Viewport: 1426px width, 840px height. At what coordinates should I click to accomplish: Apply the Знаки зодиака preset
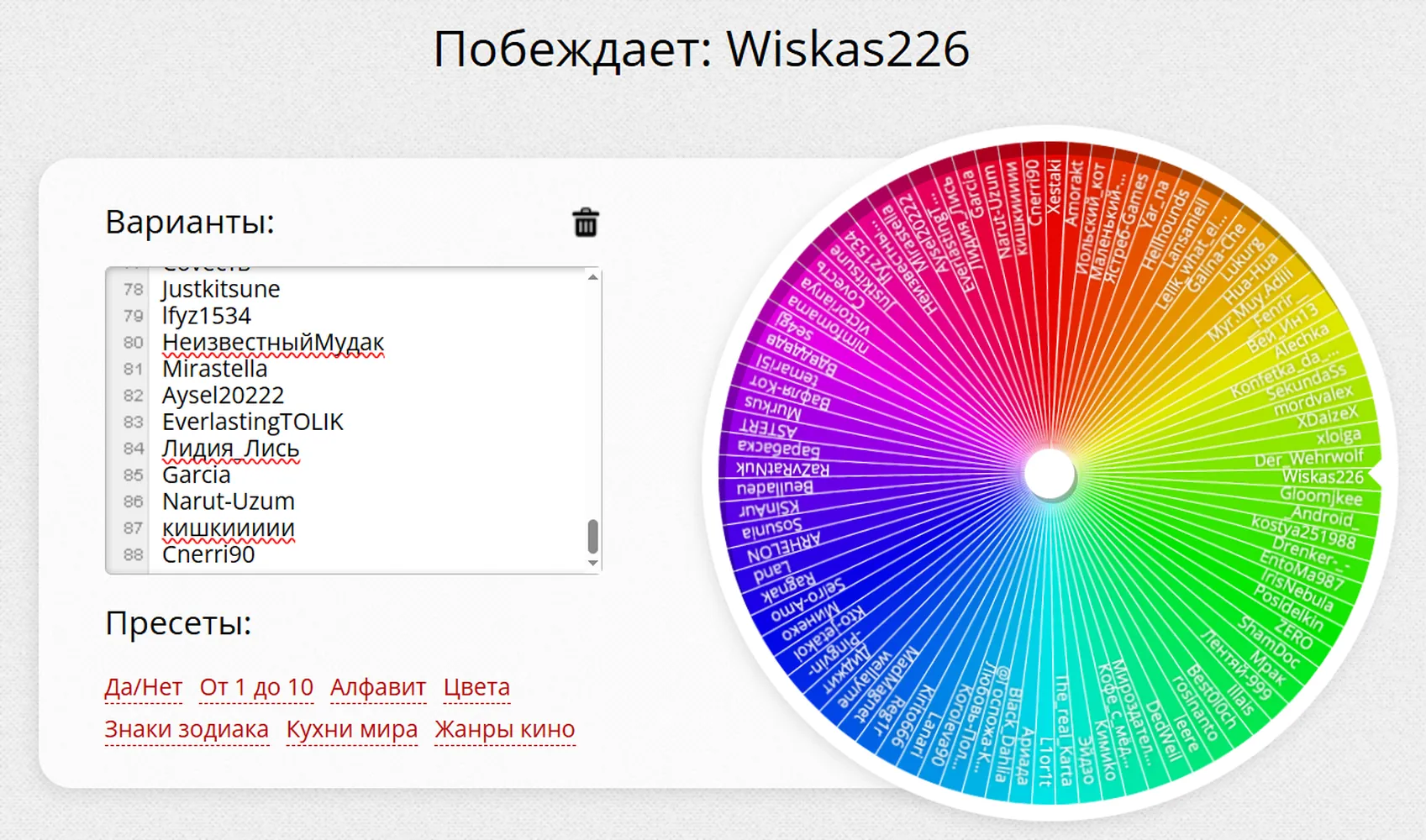pyautogui.click(x=187, y=730)
